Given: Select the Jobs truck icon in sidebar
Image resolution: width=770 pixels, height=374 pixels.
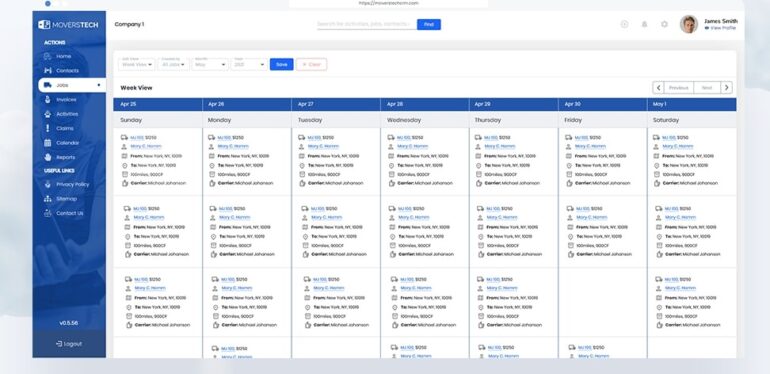Looking at the screenshot, I should (48, 85).
